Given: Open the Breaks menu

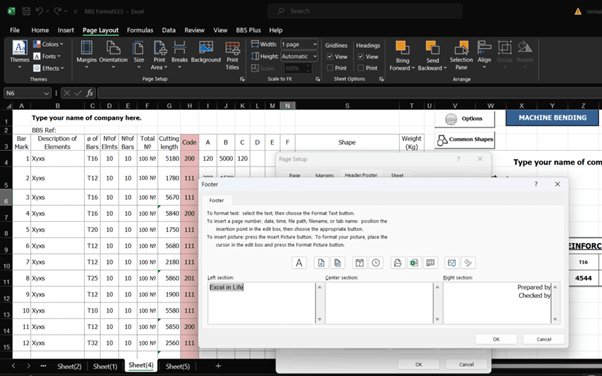Looking at the screenshot, I should 179,55.
